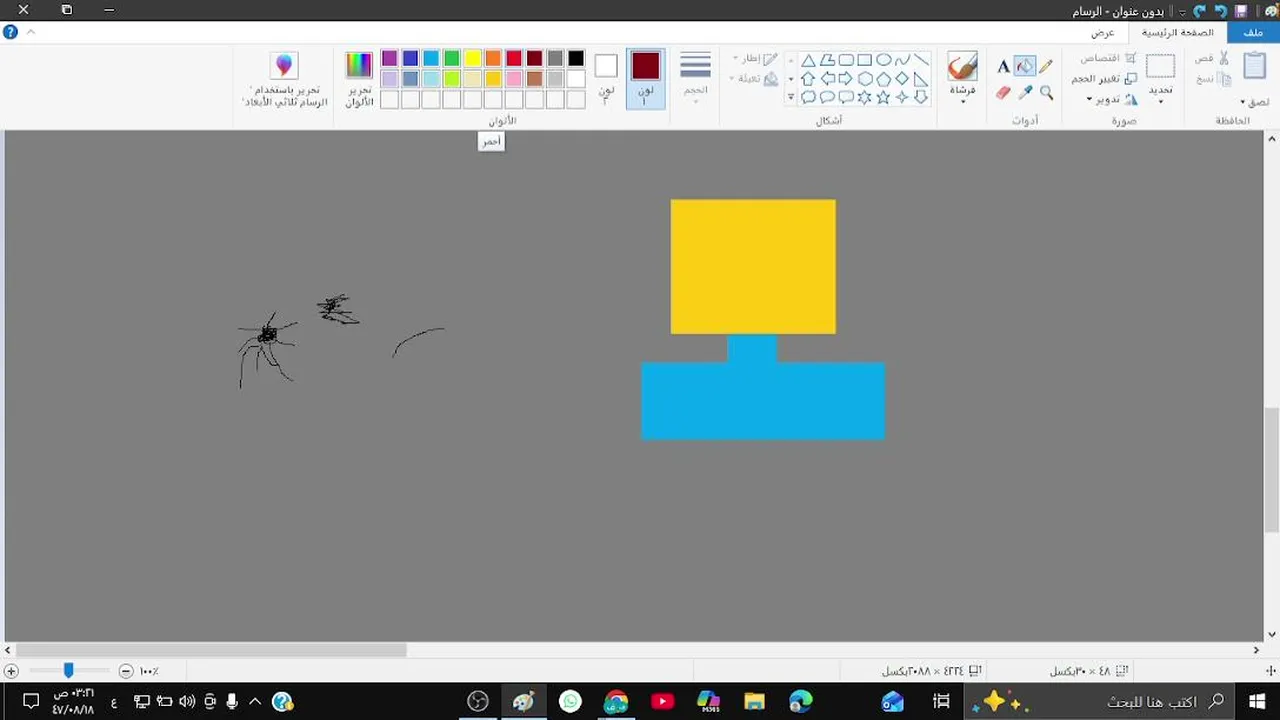The image size is (1280, 720).
Task: Choose the Triangle shape
Action: tap(808, 60)
